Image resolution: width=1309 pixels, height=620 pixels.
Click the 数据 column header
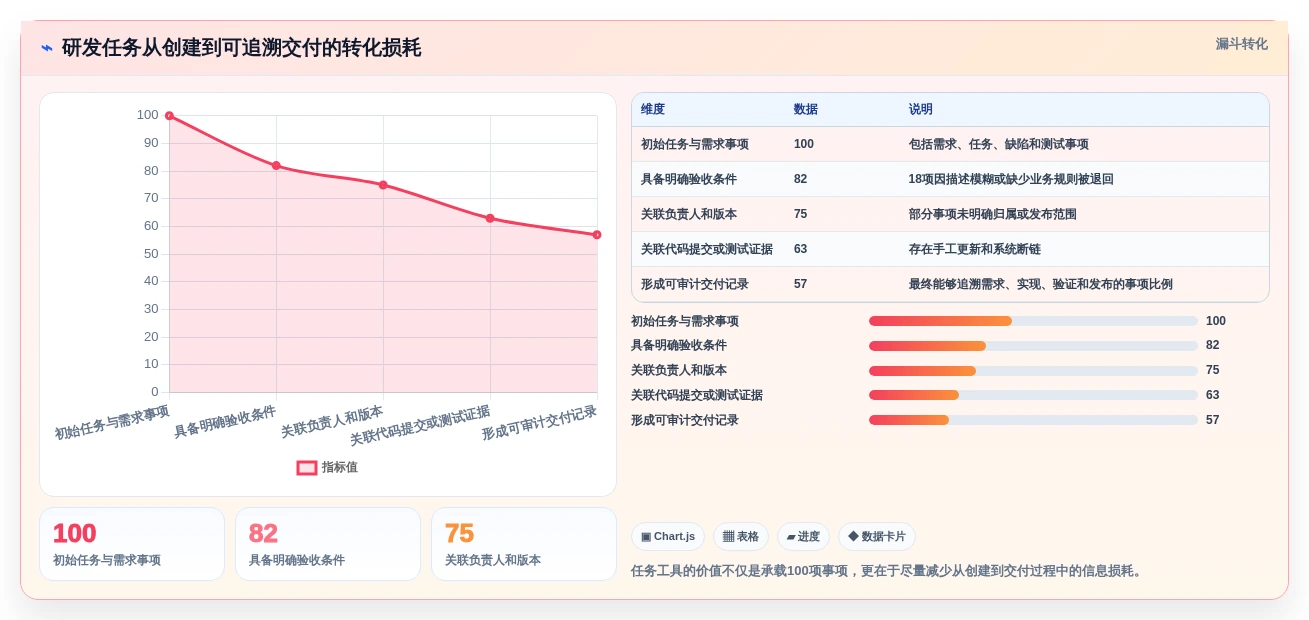coord(806,110)
